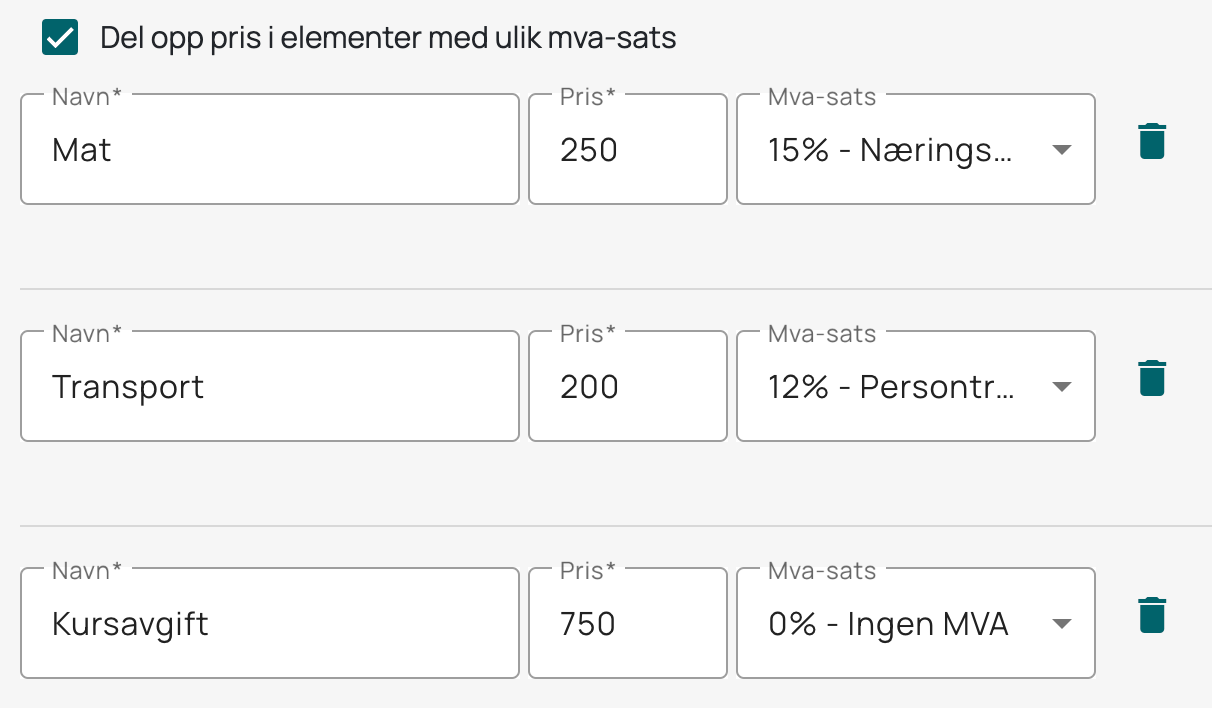This screenshot has height=708, width=1212.
Task: Click the Navn field containing Transport
Action: pyautogui.click(x=270, y=386)
